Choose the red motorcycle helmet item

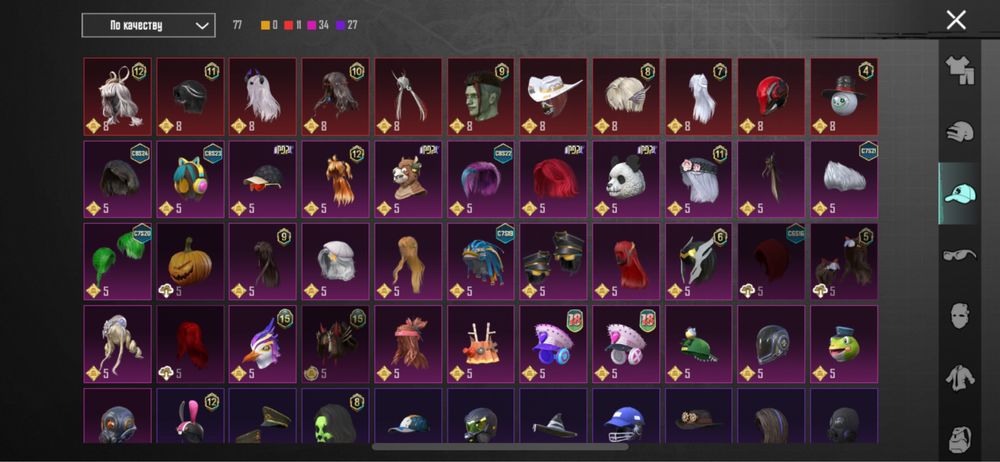[x=772, y=96]
